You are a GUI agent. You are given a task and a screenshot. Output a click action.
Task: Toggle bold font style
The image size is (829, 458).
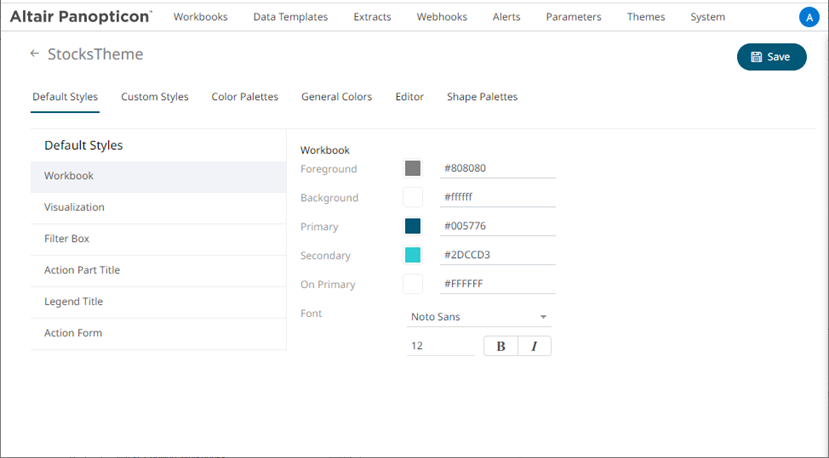501,346
